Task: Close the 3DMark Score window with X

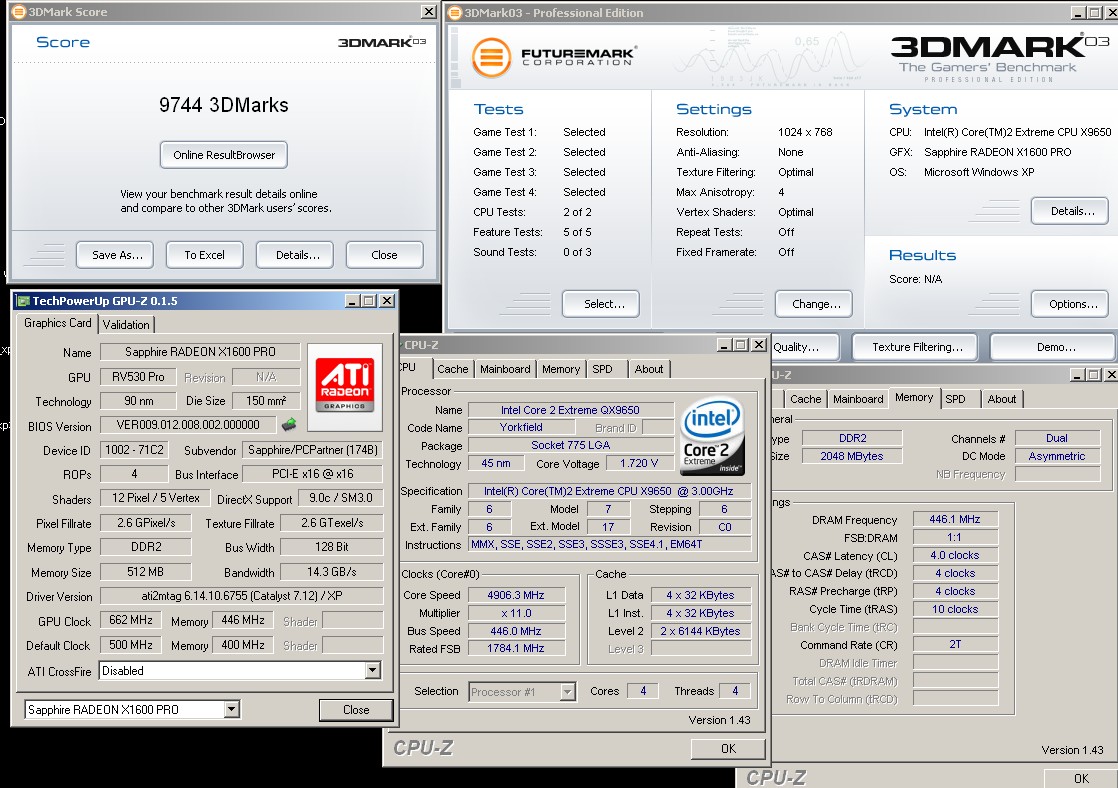Action: [x=429, y=11]
